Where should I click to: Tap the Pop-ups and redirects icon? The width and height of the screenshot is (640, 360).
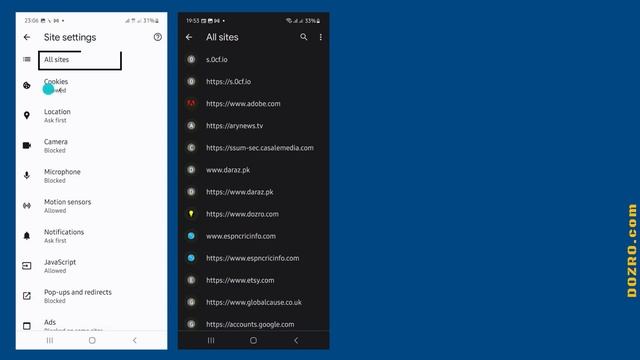(27, 296)
